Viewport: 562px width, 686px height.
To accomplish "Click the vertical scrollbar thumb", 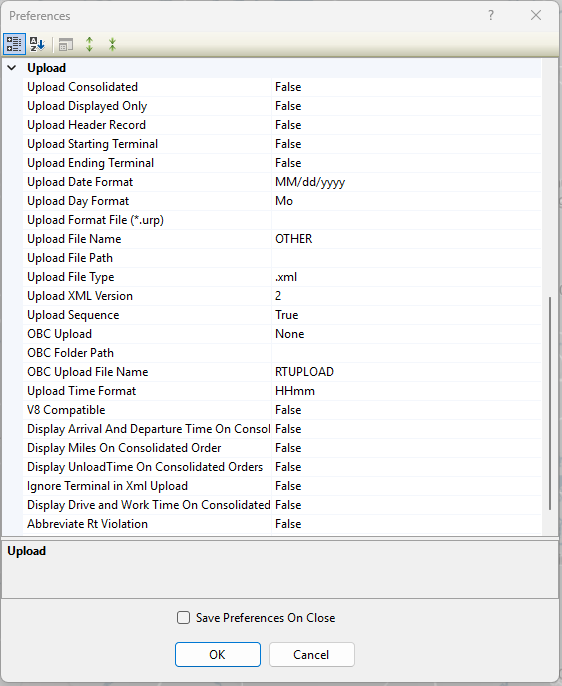I will point(550,403).
